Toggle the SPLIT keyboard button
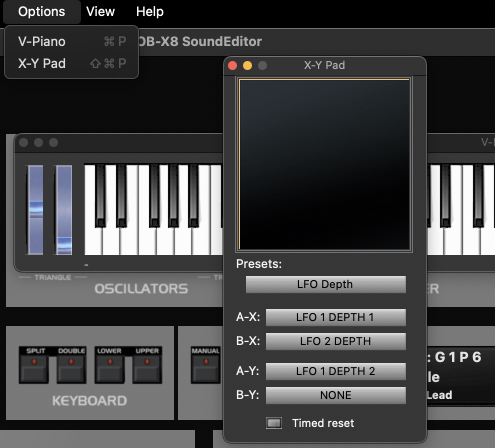 (x=34, y=369)
